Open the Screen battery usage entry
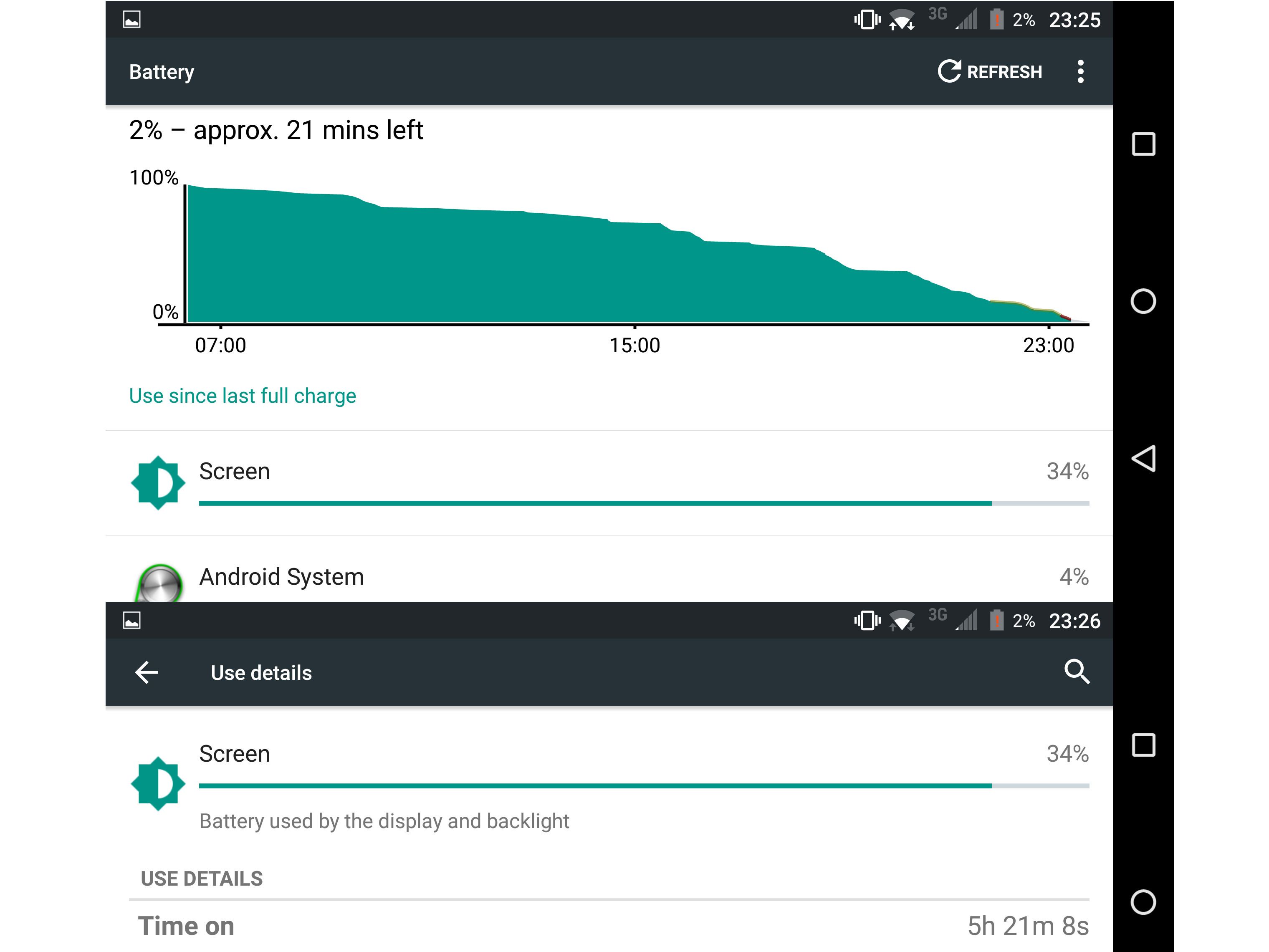The image size is (1269, 952). tap(609, 483)
